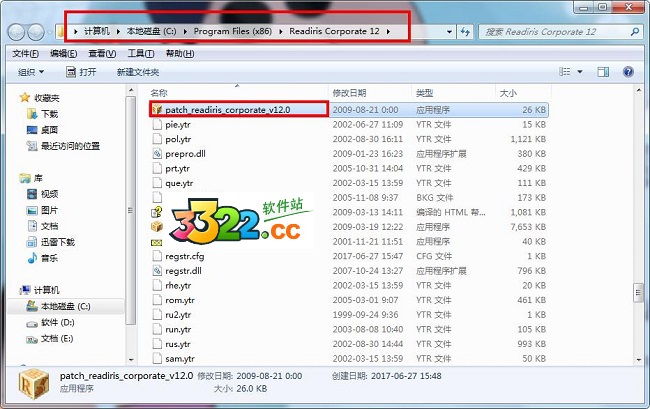Select the run.ytr file name
The width and height of the screenshot is (650, 409).
pyautogui.click(x=178, y=329)
